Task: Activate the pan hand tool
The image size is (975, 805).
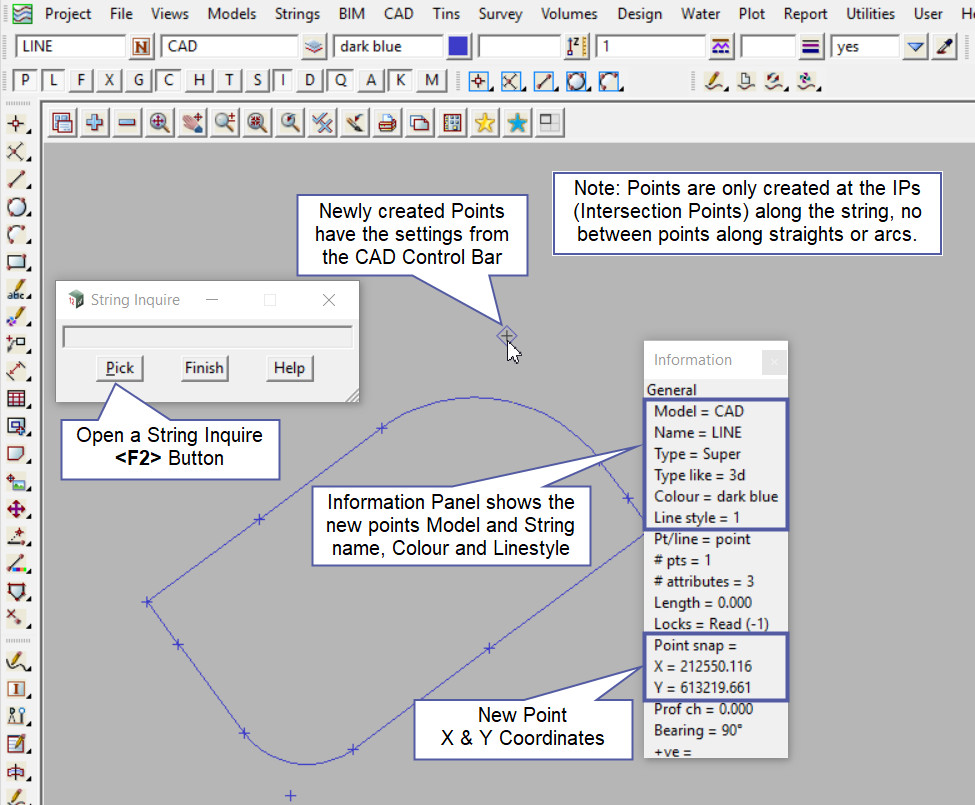Action: coord(192,122)
